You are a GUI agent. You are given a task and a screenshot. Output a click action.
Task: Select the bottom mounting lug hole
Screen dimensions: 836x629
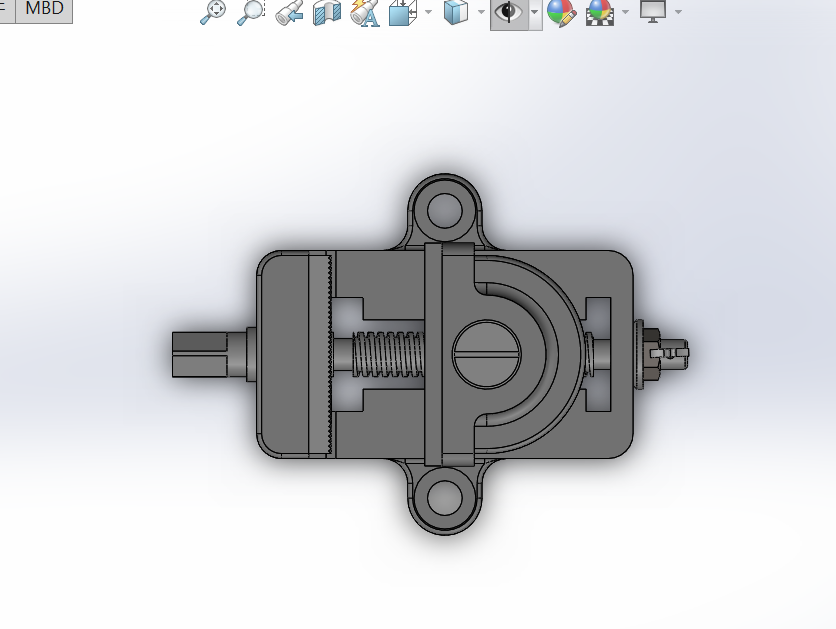coord(444,498)
